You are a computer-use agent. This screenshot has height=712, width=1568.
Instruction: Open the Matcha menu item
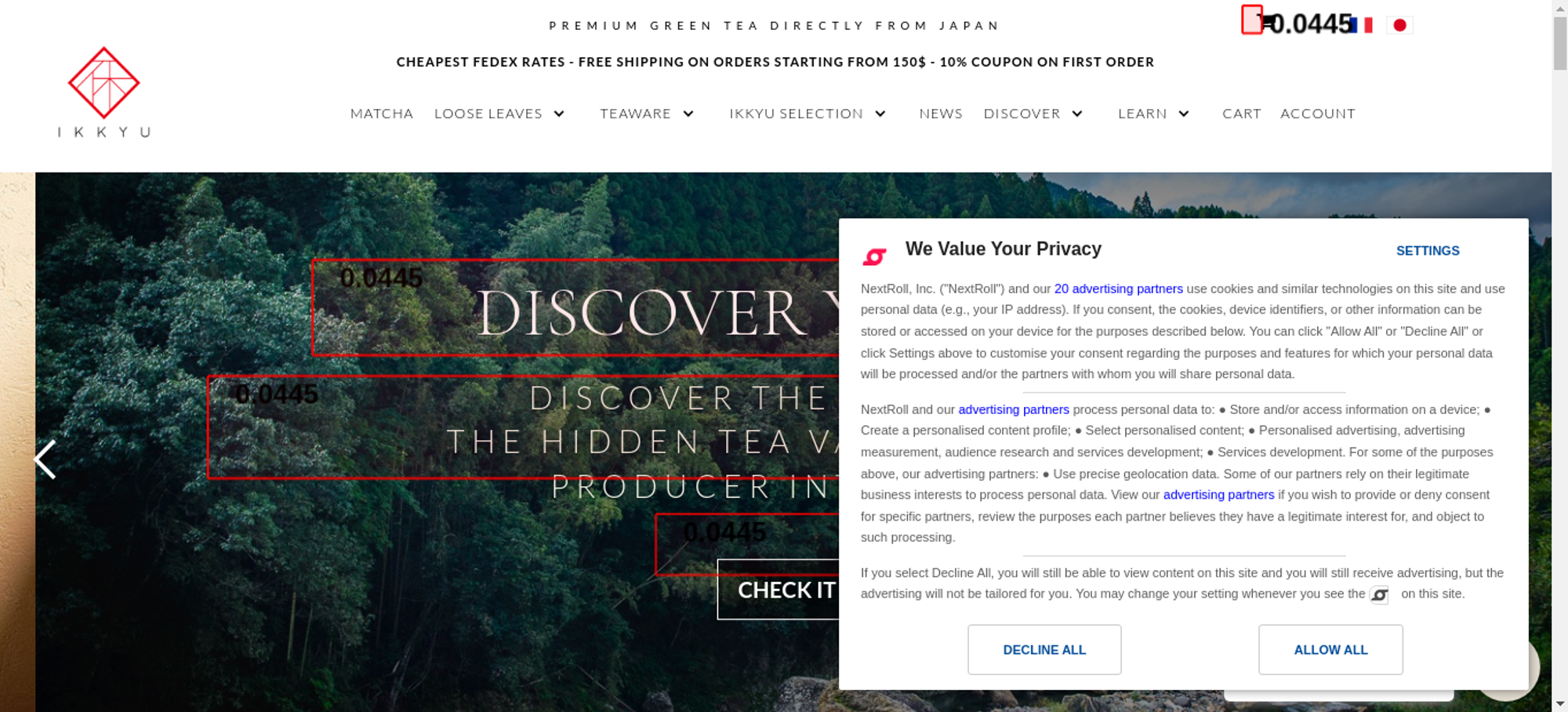click(x=382, y=114)
